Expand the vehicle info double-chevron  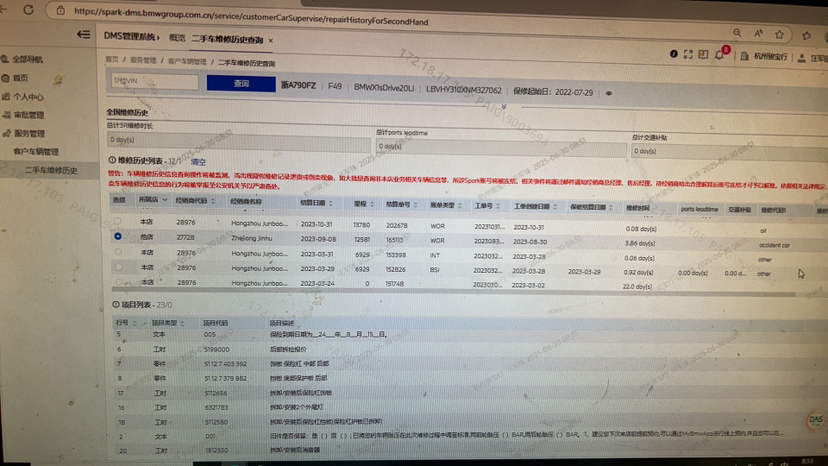click(504, 107)
